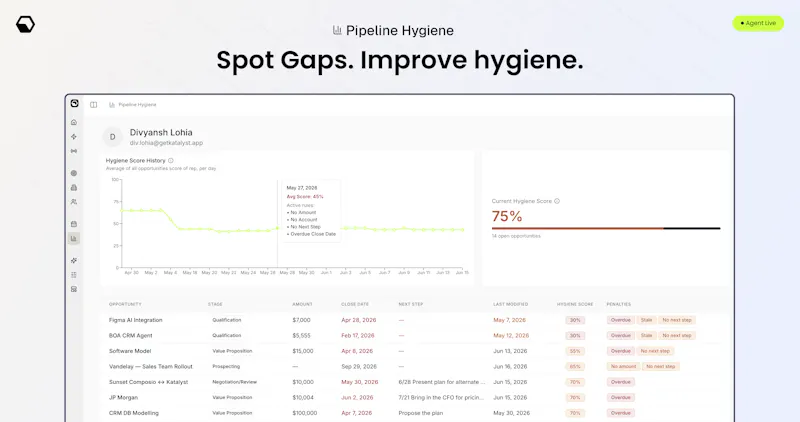The image size is (800, 422).
Task: Click the 6/28 Present plan next step text
Action: tap(442, 382)
